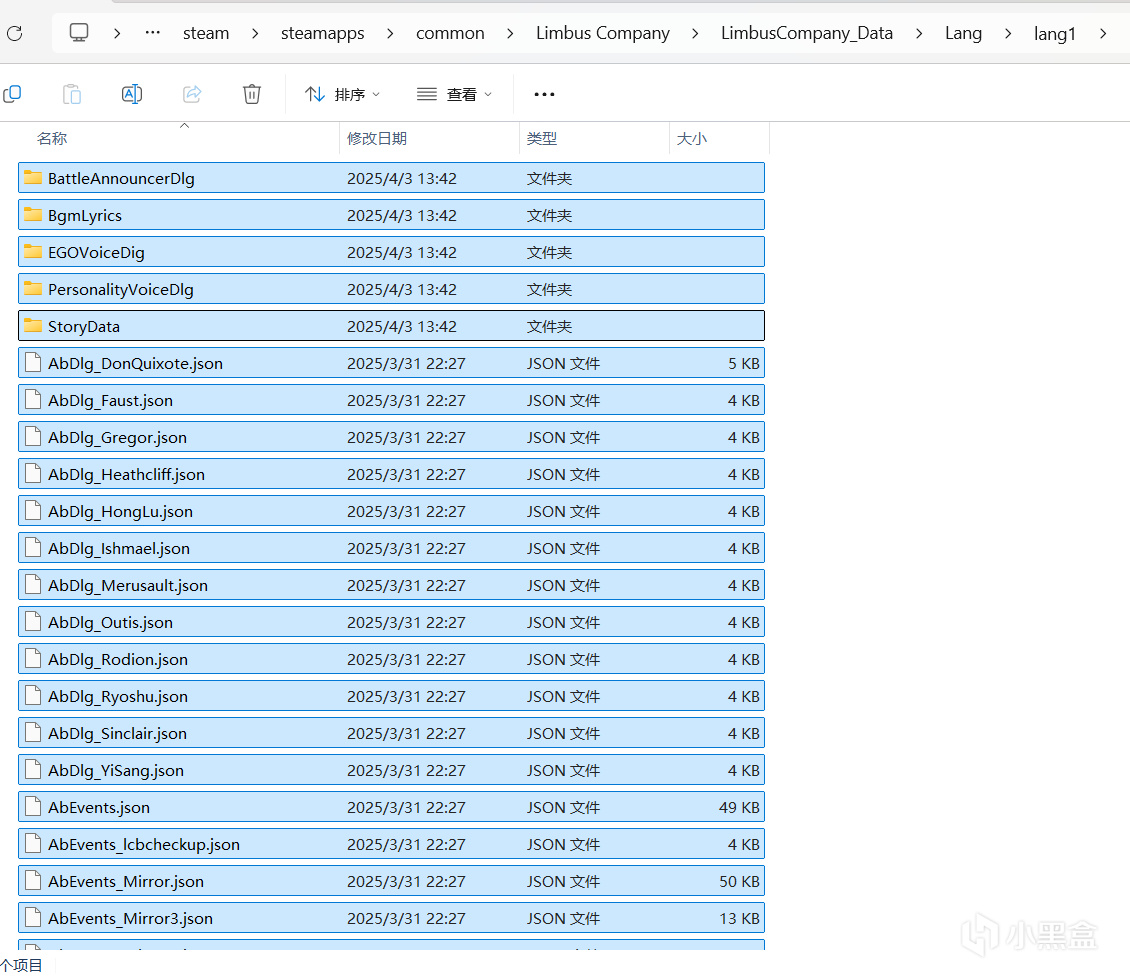Go to the Lang breadcrumb folder
Viewport: 1130px width, 980px height.
click(964, 33)
